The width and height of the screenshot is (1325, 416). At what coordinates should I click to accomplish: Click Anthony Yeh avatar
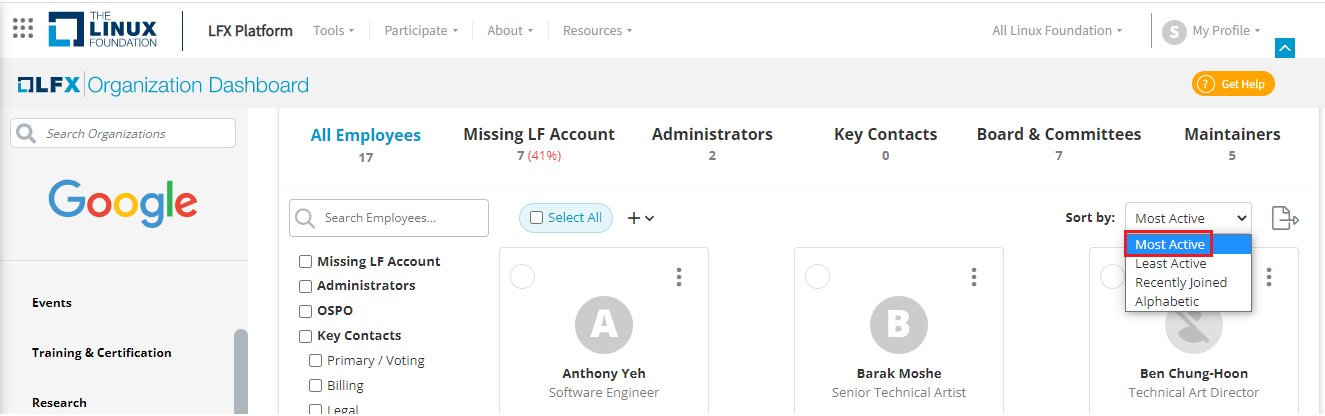604,323
